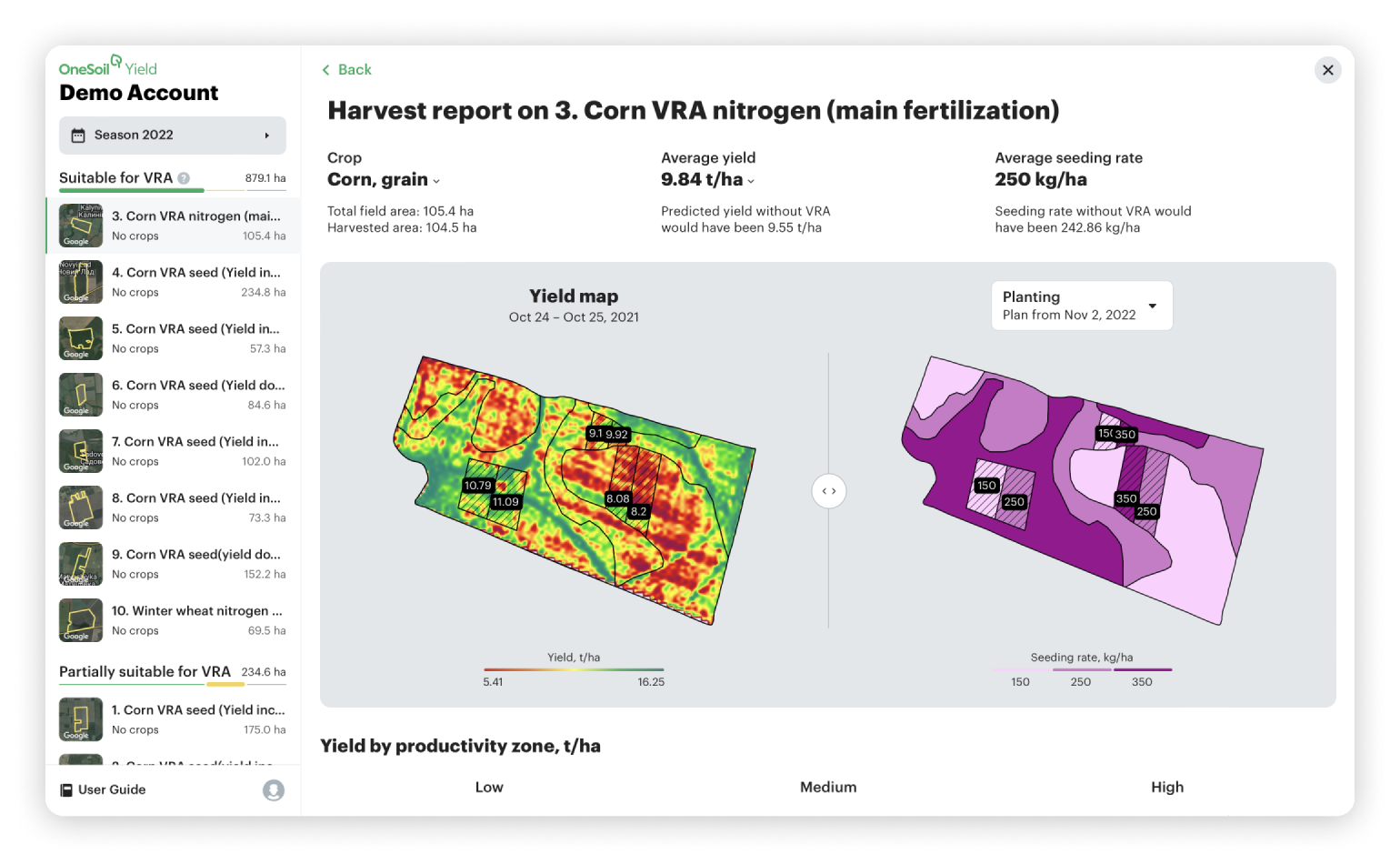This screenshot has height=864, width=1400.
Task: Click the Medium productivity zone column
Action: pyautogui.click(x=828, y=788)
